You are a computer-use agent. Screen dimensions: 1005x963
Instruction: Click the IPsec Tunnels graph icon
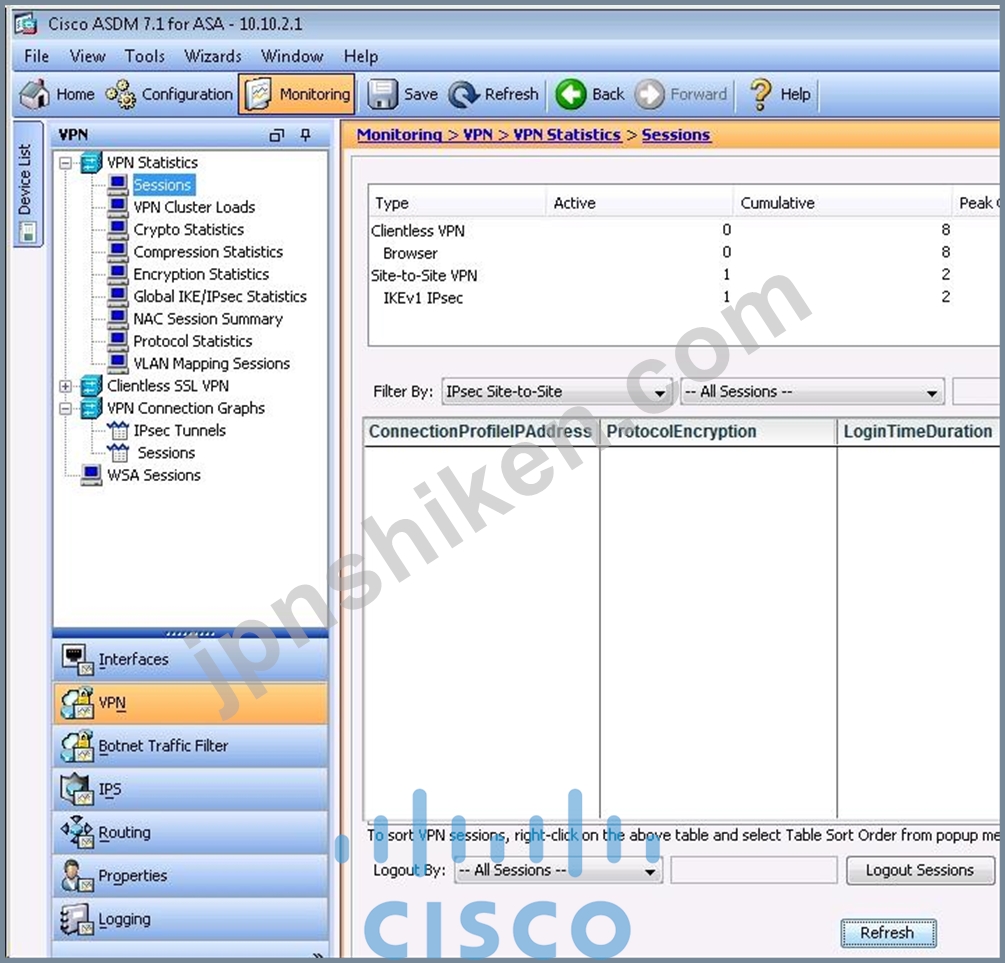[118, 430]
